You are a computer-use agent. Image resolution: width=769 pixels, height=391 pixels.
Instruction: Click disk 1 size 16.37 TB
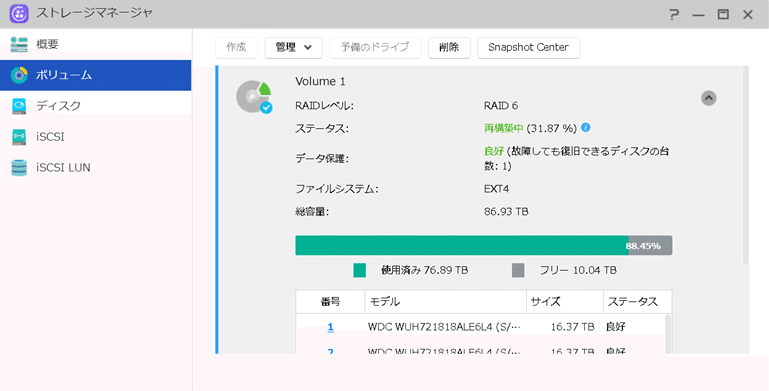(x=572, y=327)
